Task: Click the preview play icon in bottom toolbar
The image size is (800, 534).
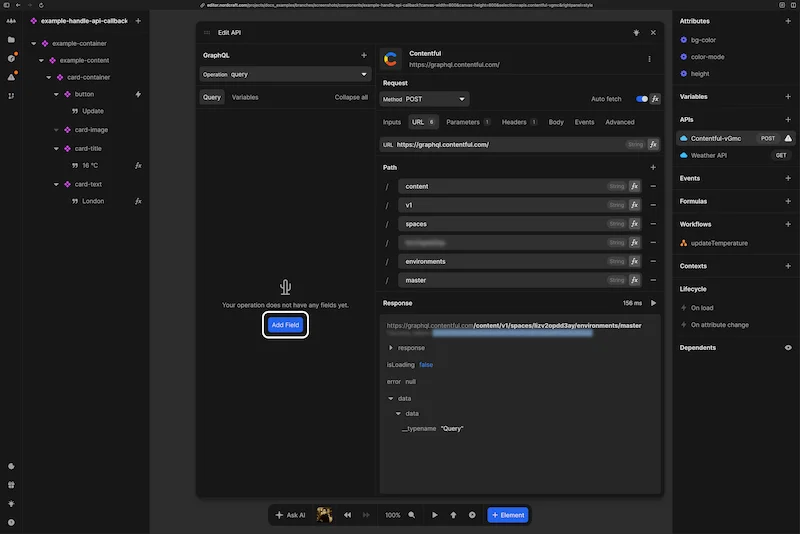Action: [x=435, y=515]
